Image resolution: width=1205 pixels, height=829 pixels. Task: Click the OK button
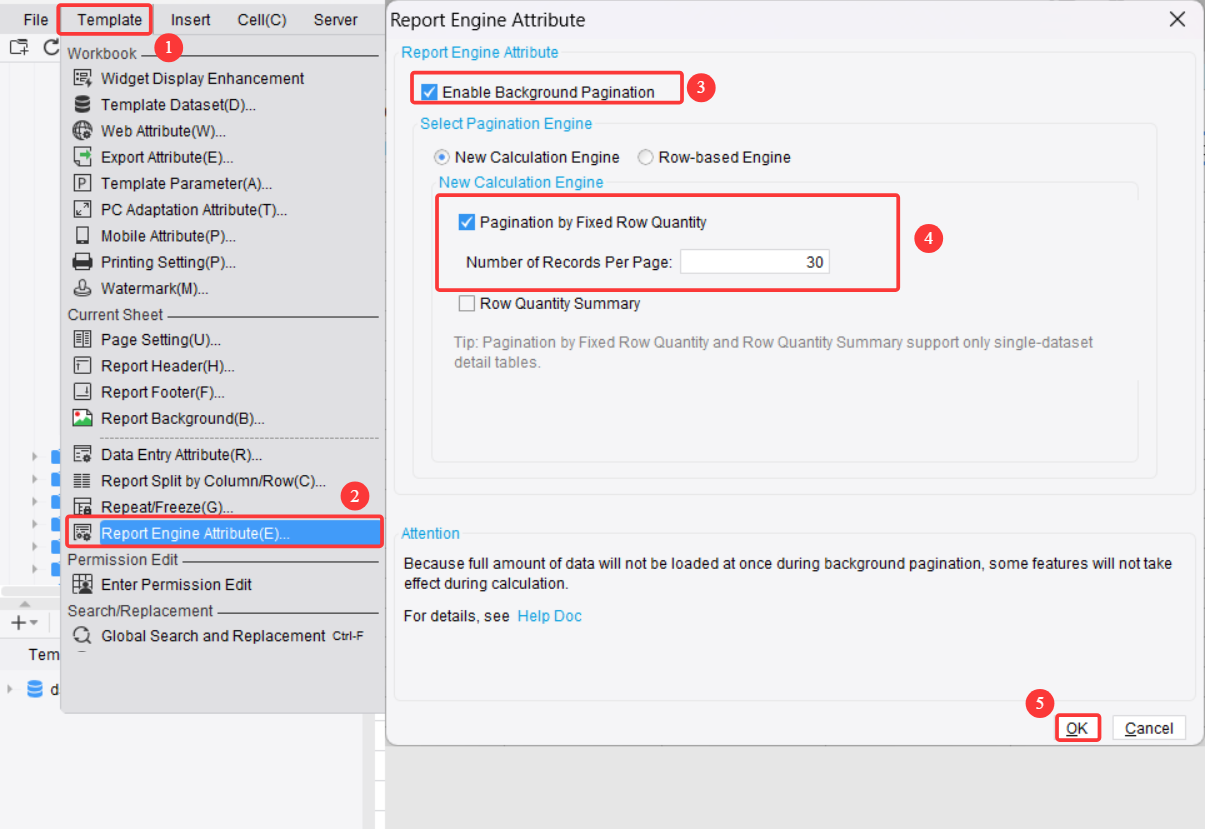pyautogui.click(x=1077, y=728)
